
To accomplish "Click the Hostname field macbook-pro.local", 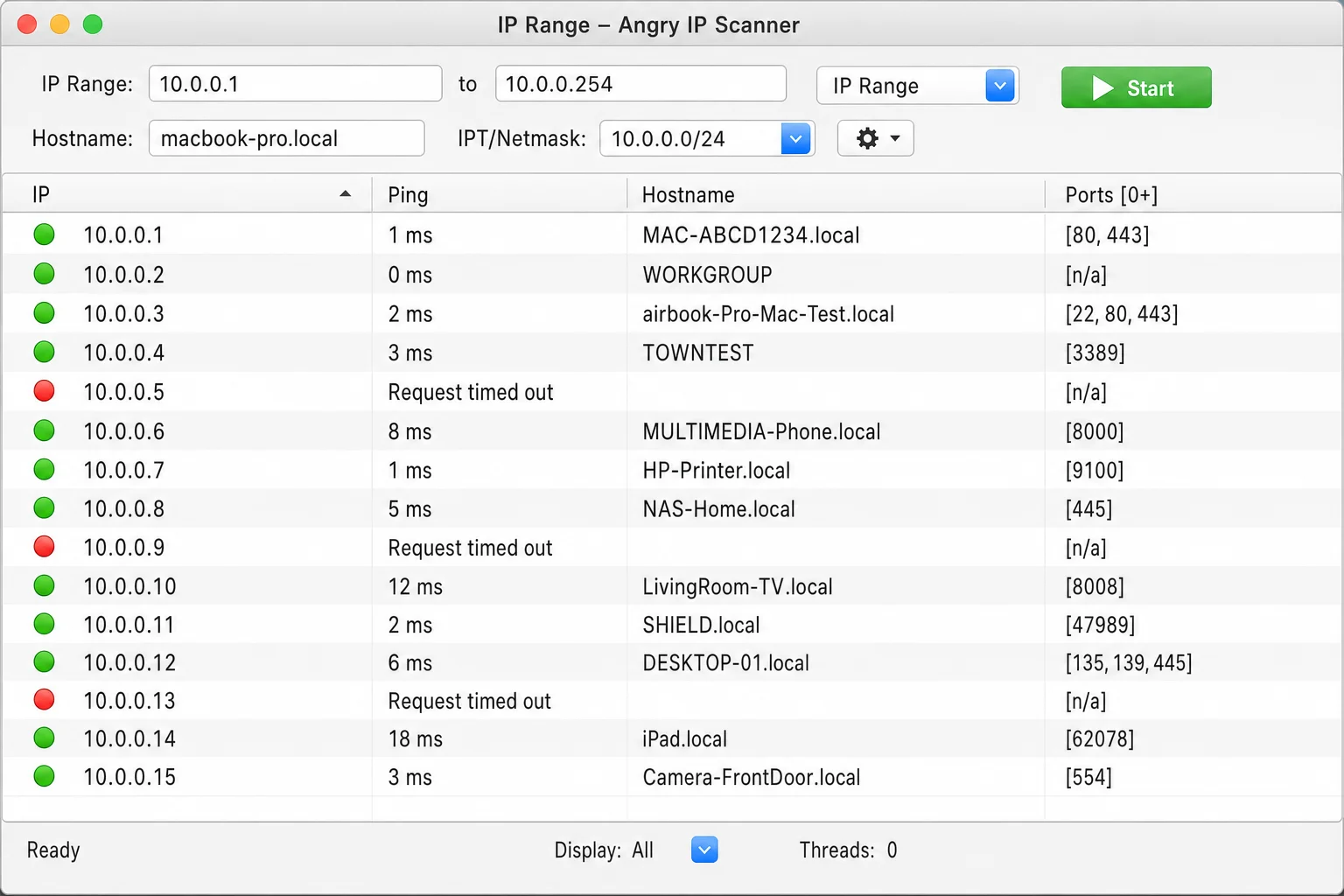I will pos(286,138).
